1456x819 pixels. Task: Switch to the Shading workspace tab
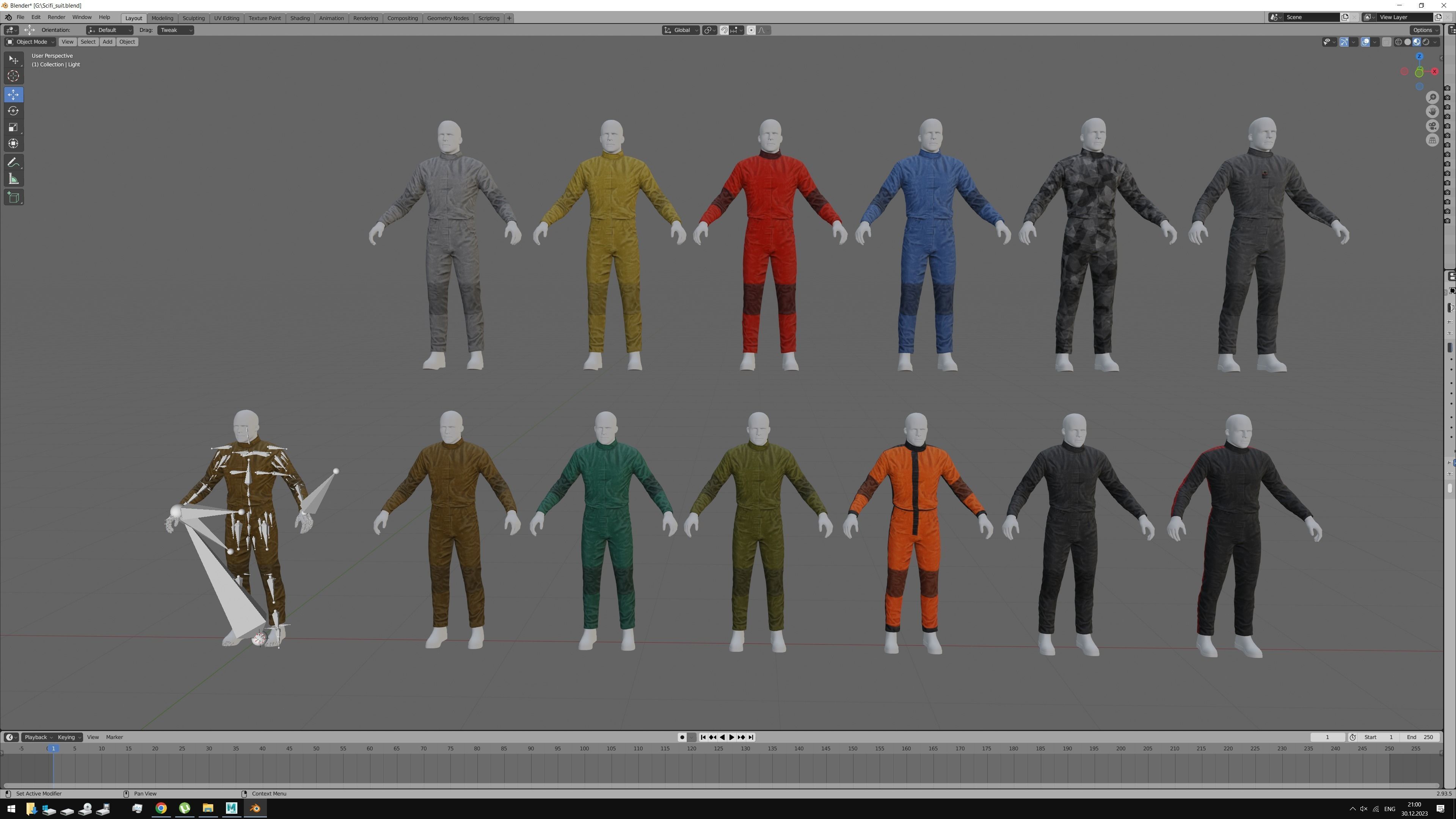[x=300, y=18]
